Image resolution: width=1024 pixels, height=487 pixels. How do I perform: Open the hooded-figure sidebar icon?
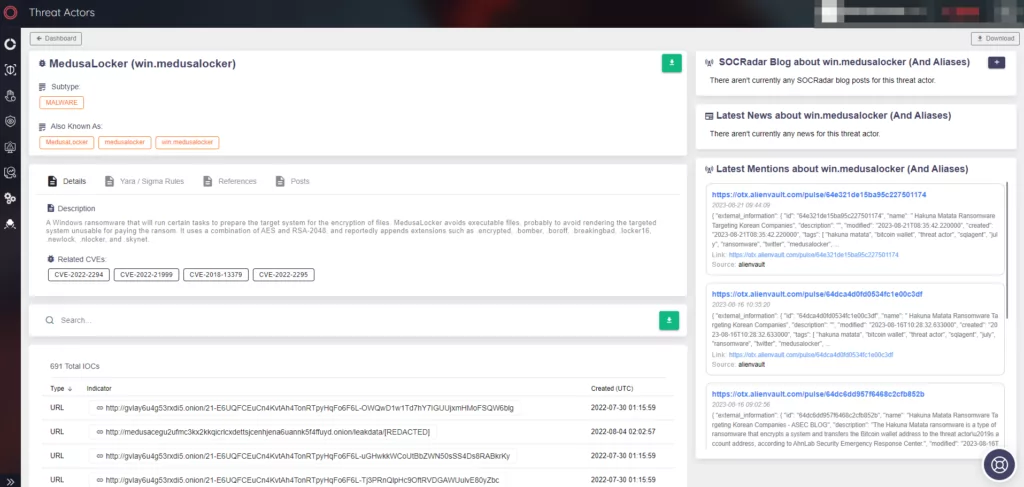10,224
